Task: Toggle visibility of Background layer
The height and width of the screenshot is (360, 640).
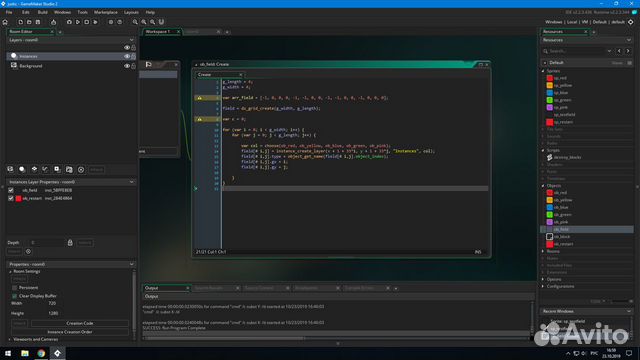Action: click(x=127, y=66)
